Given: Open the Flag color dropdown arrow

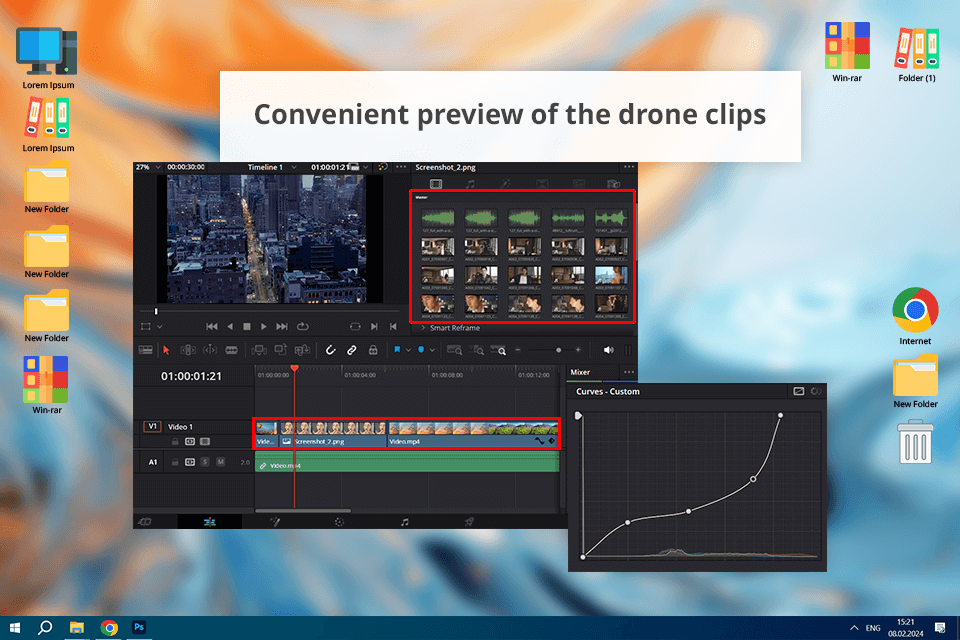Looking at the screenshot, I should pyautogui.click(x=408, y=350).
